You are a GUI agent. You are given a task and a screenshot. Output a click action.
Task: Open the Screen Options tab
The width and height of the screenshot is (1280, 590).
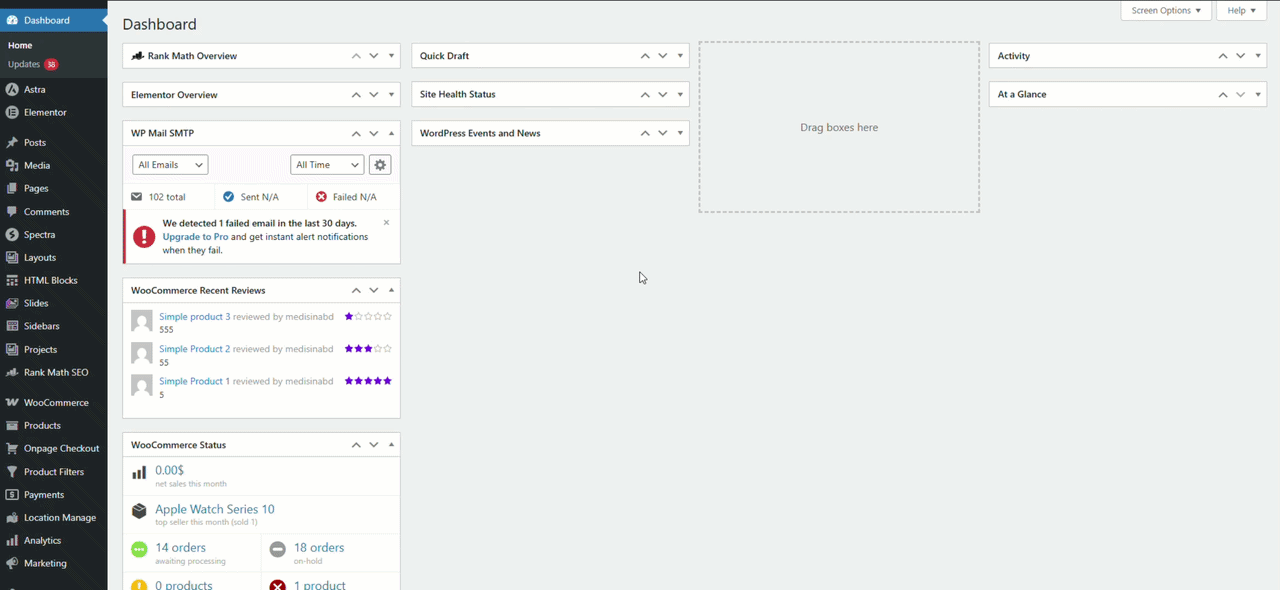pyautogui.click(x=1166, y=10)
